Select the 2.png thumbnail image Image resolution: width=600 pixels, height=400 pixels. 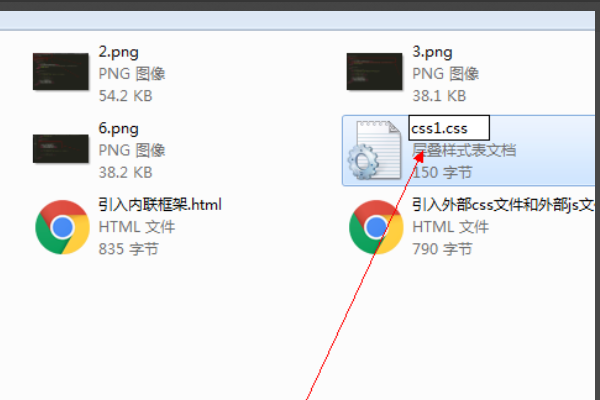pyautogui.click(x=60, y=72)
